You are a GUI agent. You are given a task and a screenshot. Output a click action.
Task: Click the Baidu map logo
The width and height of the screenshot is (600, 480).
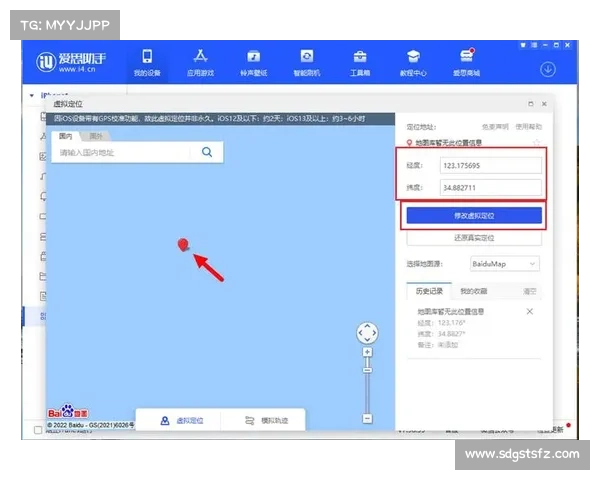(x=68, y=411)
